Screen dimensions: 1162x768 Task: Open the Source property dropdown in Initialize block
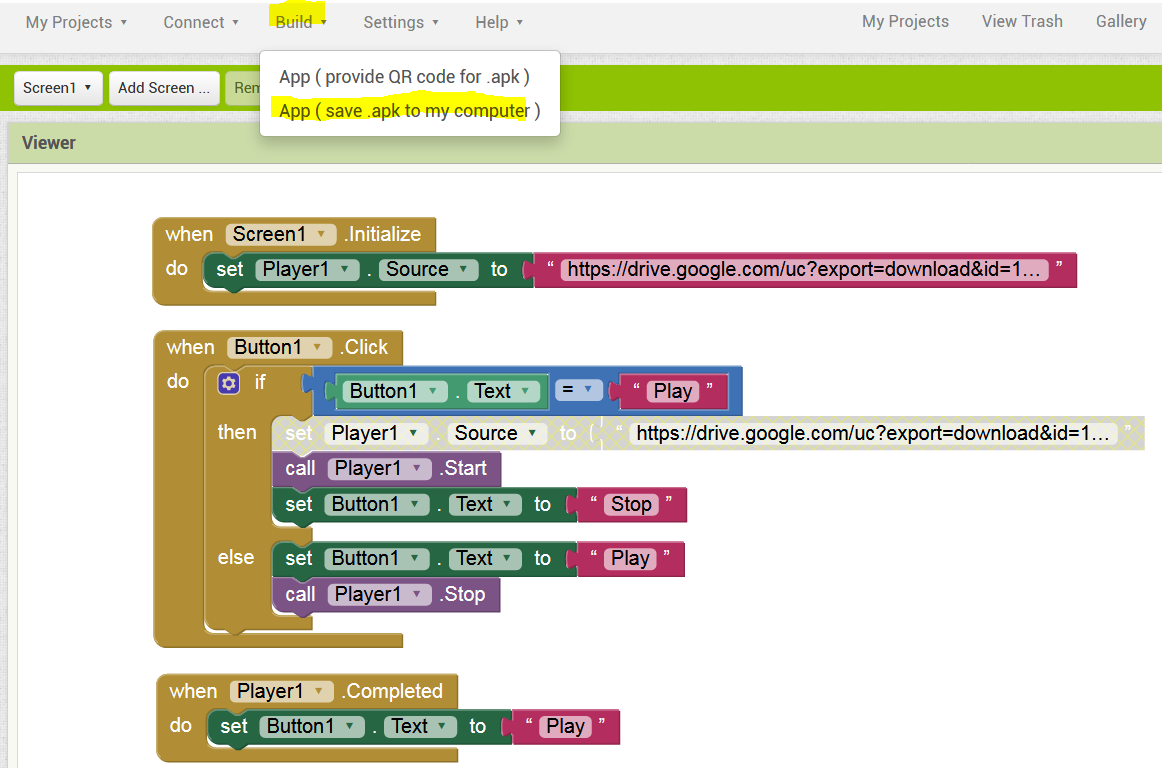[x=428, y=270]
